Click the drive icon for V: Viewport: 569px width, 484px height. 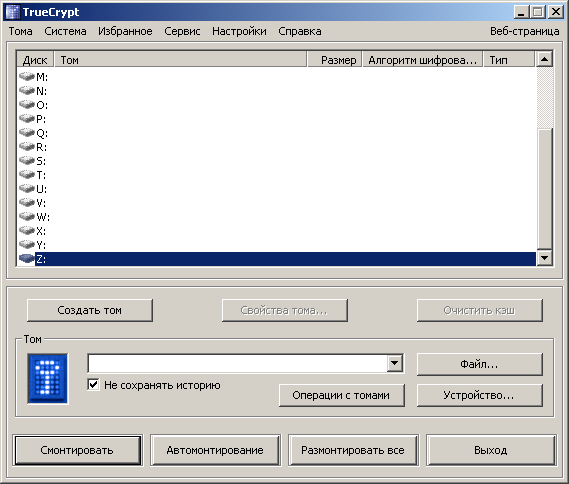tap(26, 202)
